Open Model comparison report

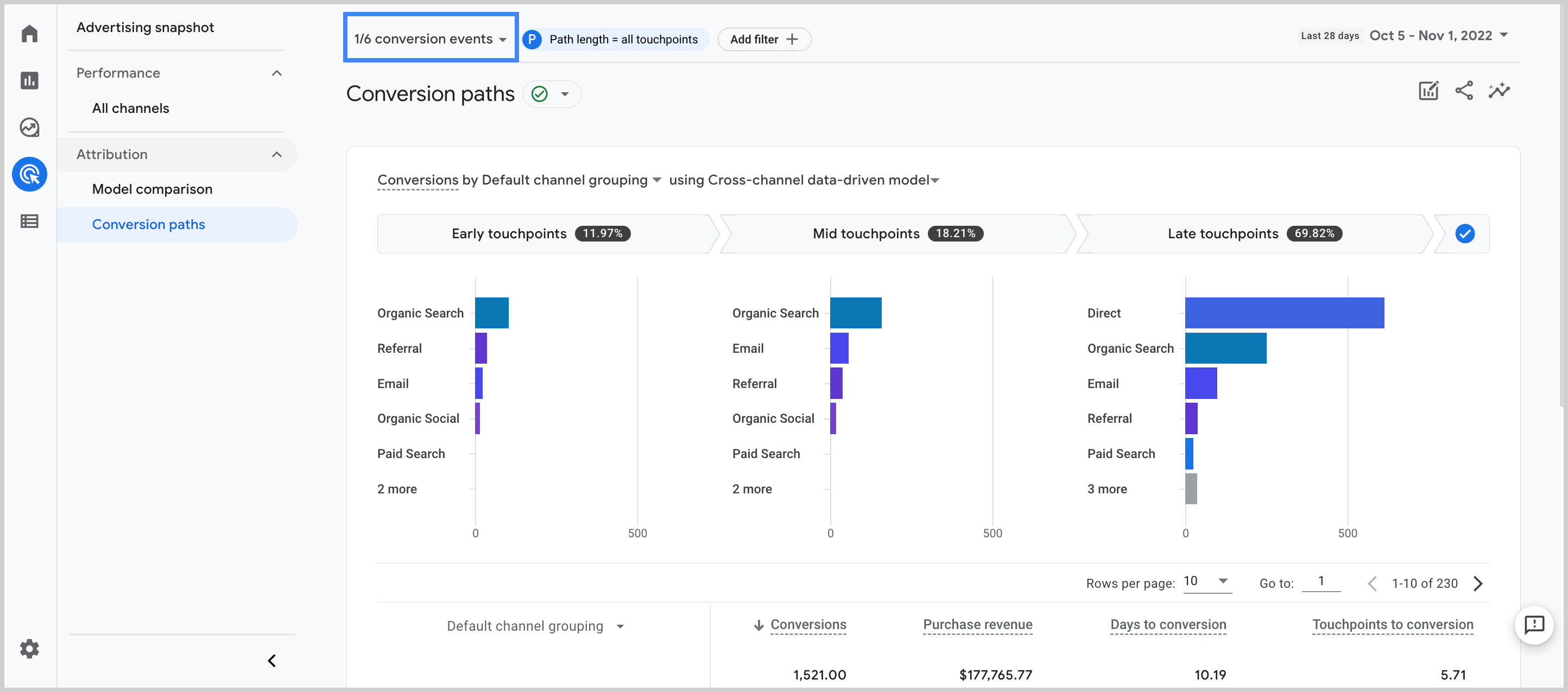[x=152, y=189]
